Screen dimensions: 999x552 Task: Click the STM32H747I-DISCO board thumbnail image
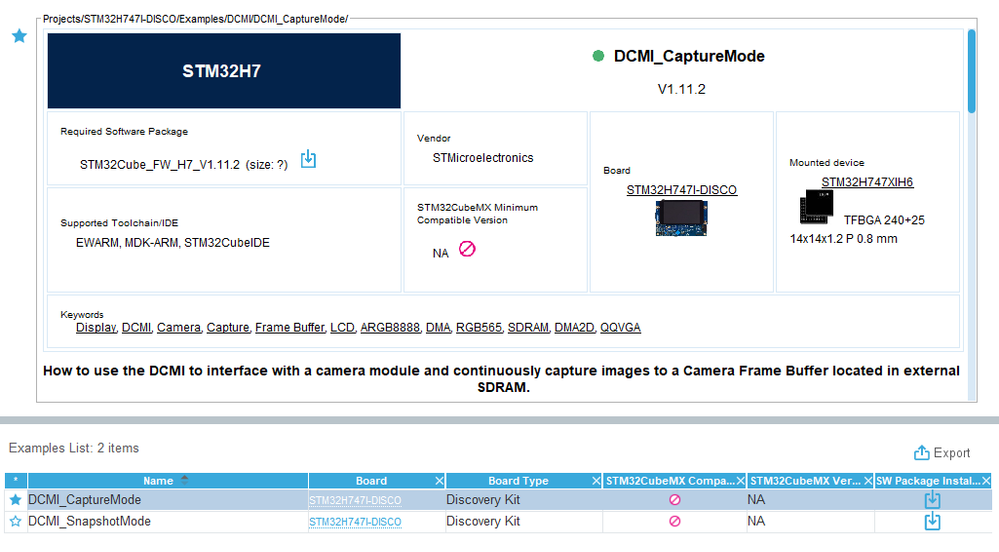[682, 217]
